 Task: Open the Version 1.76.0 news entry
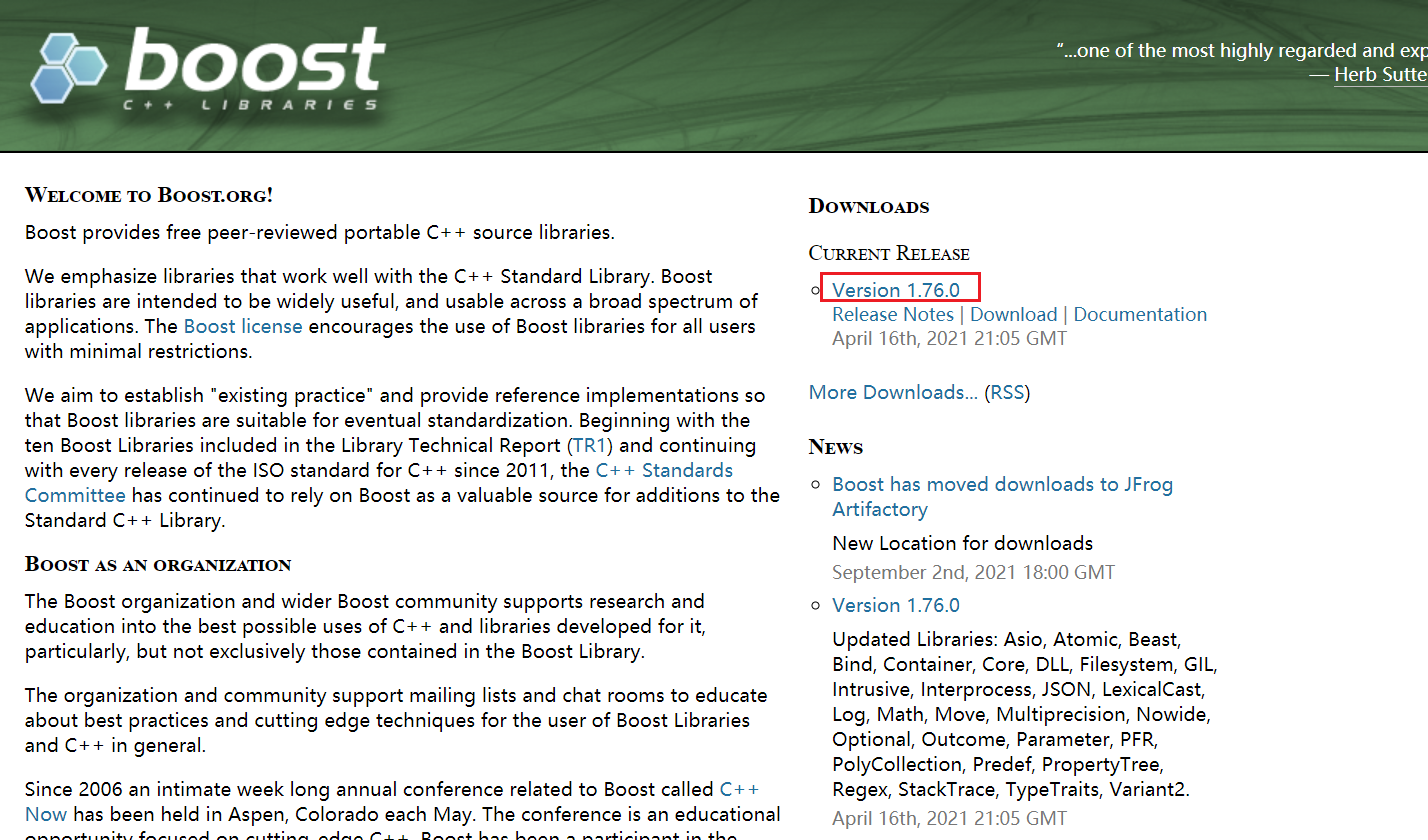tap(895, 605)
